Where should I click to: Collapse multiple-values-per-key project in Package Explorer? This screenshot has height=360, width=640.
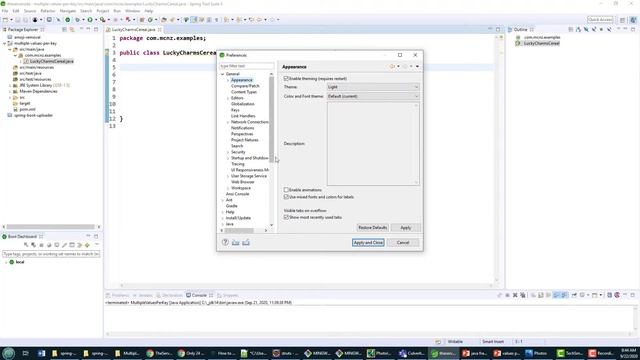tap(5, 43)
